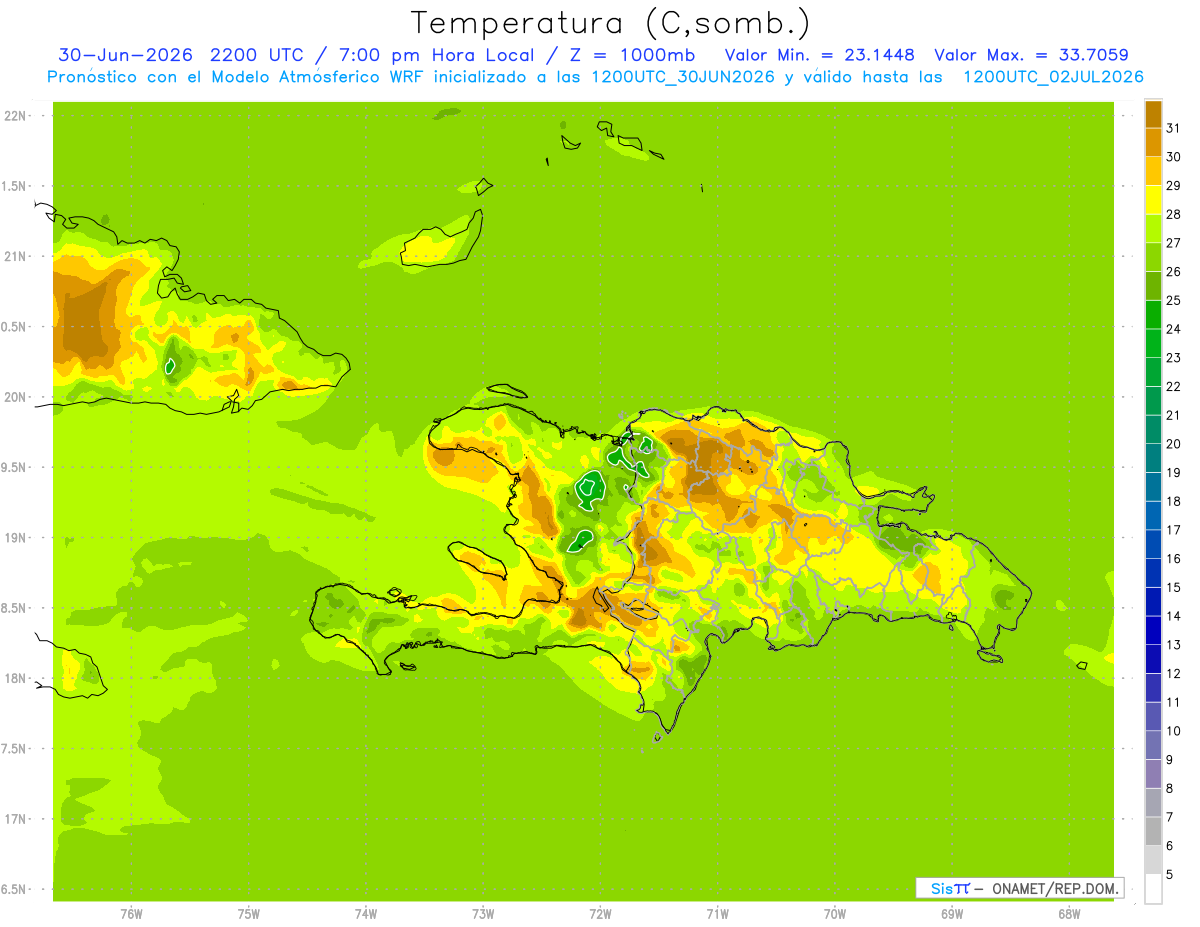The height and width of the screenshot is (927, 1200).
Task: Click the WRF model forecast description line
Action: tap(595, 77)
